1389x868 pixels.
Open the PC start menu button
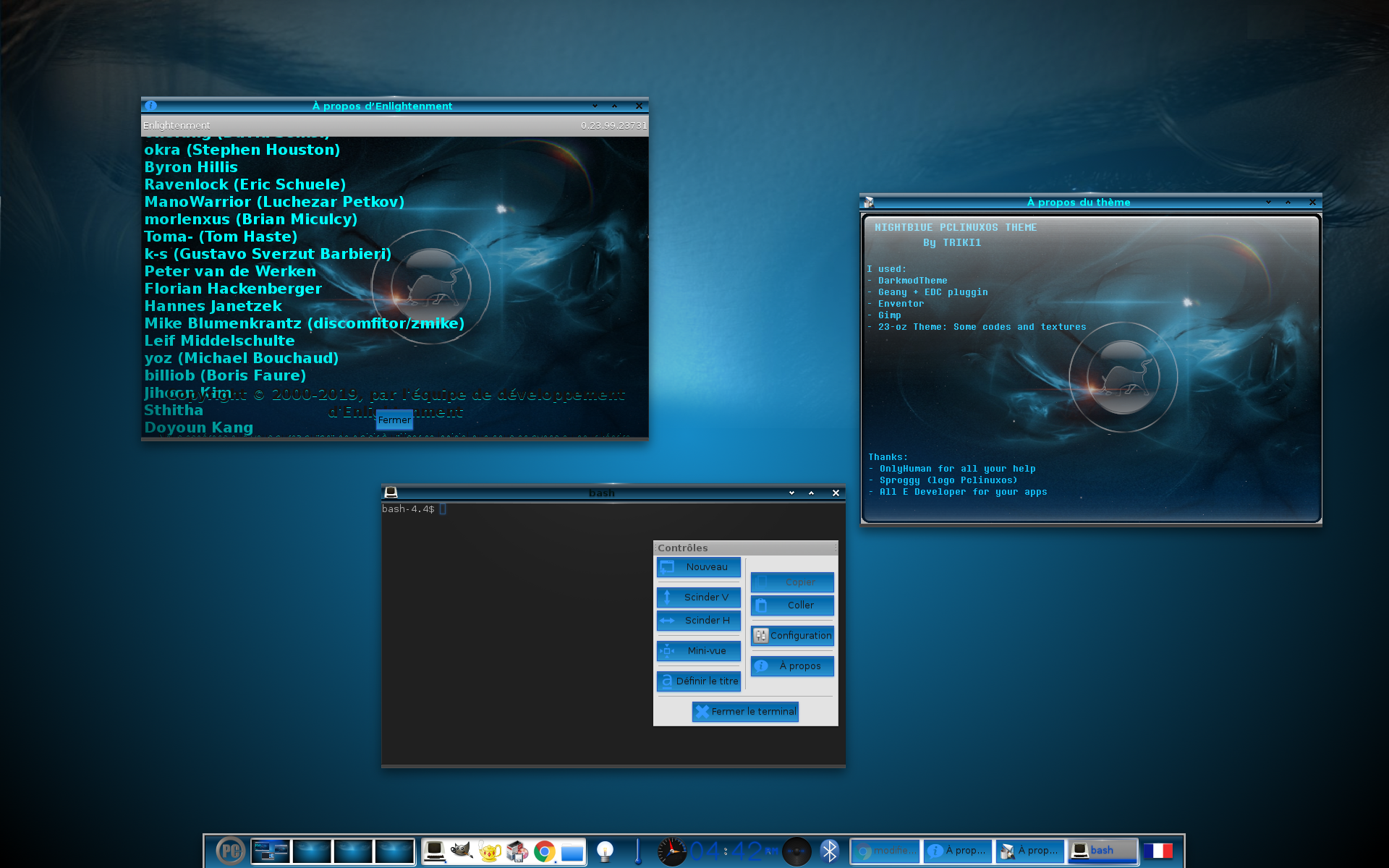click(230, 851)
